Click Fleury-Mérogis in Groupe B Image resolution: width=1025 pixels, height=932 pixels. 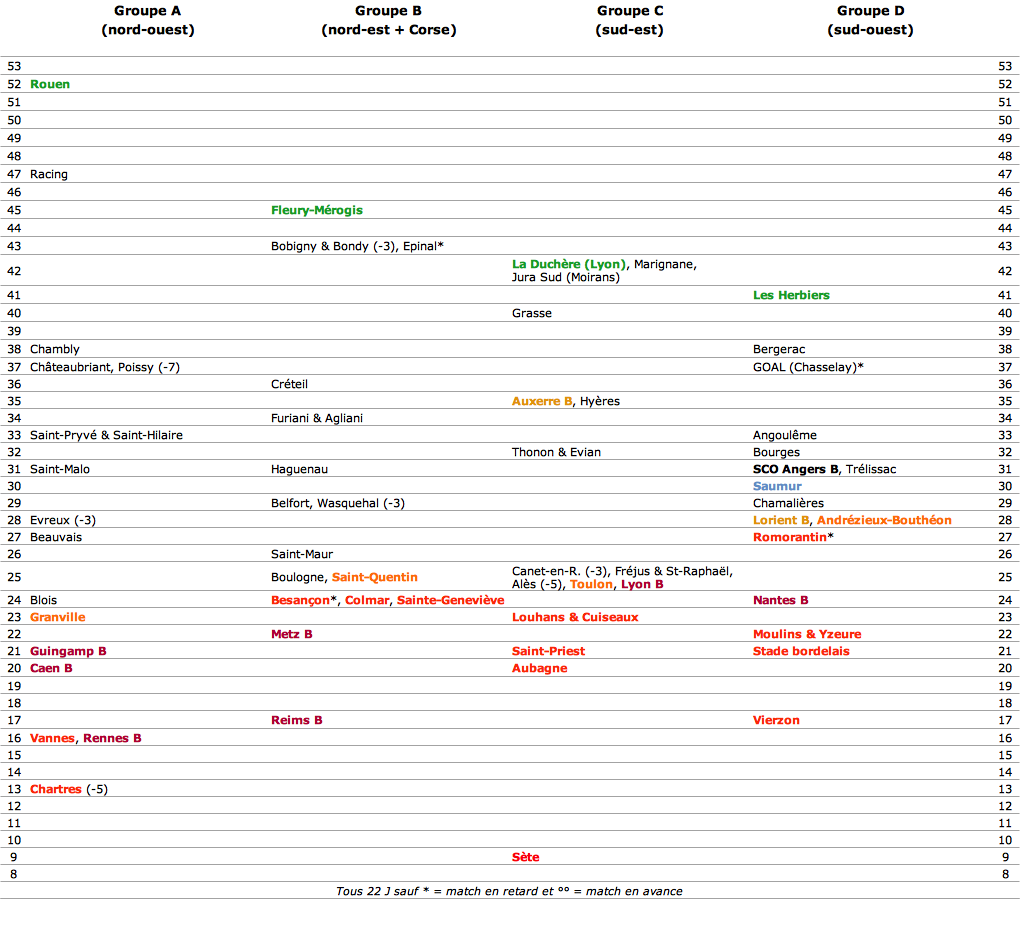(316, 210)
